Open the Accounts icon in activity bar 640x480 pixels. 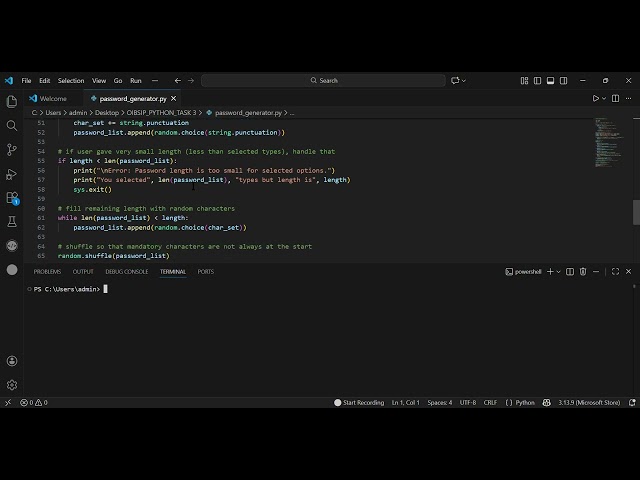(x=12, y=361)
